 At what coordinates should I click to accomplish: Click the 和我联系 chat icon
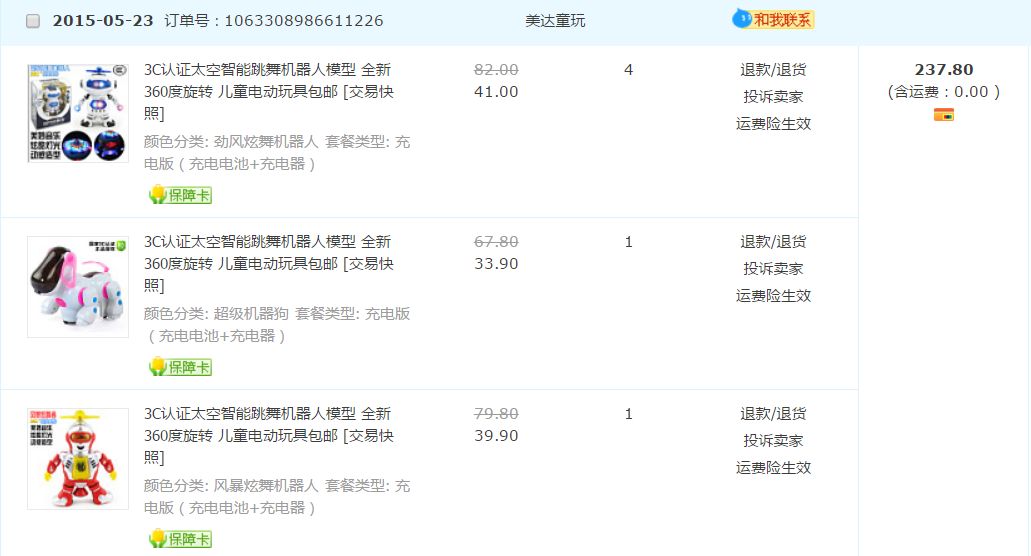pyautogui.click(x=774, y=19)
